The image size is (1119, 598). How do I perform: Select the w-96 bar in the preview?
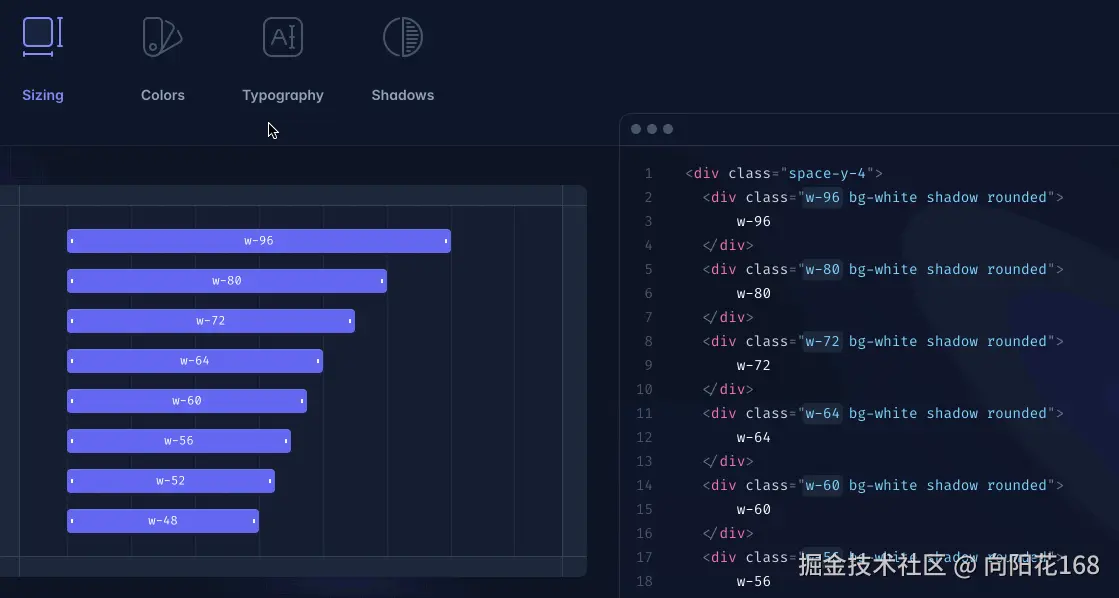point(258,240)
